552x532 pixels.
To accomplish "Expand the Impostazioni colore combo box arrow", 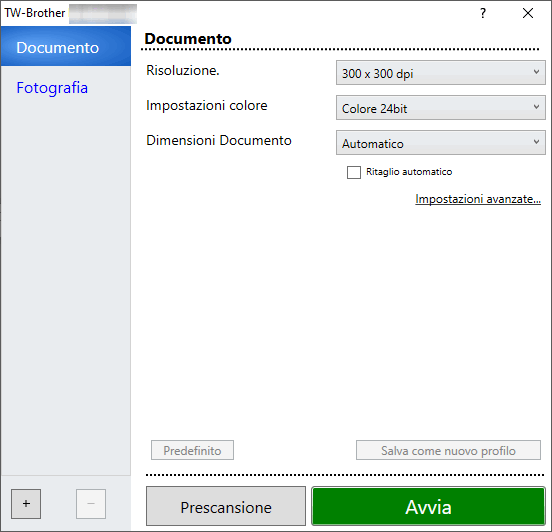I will (536, 107).
